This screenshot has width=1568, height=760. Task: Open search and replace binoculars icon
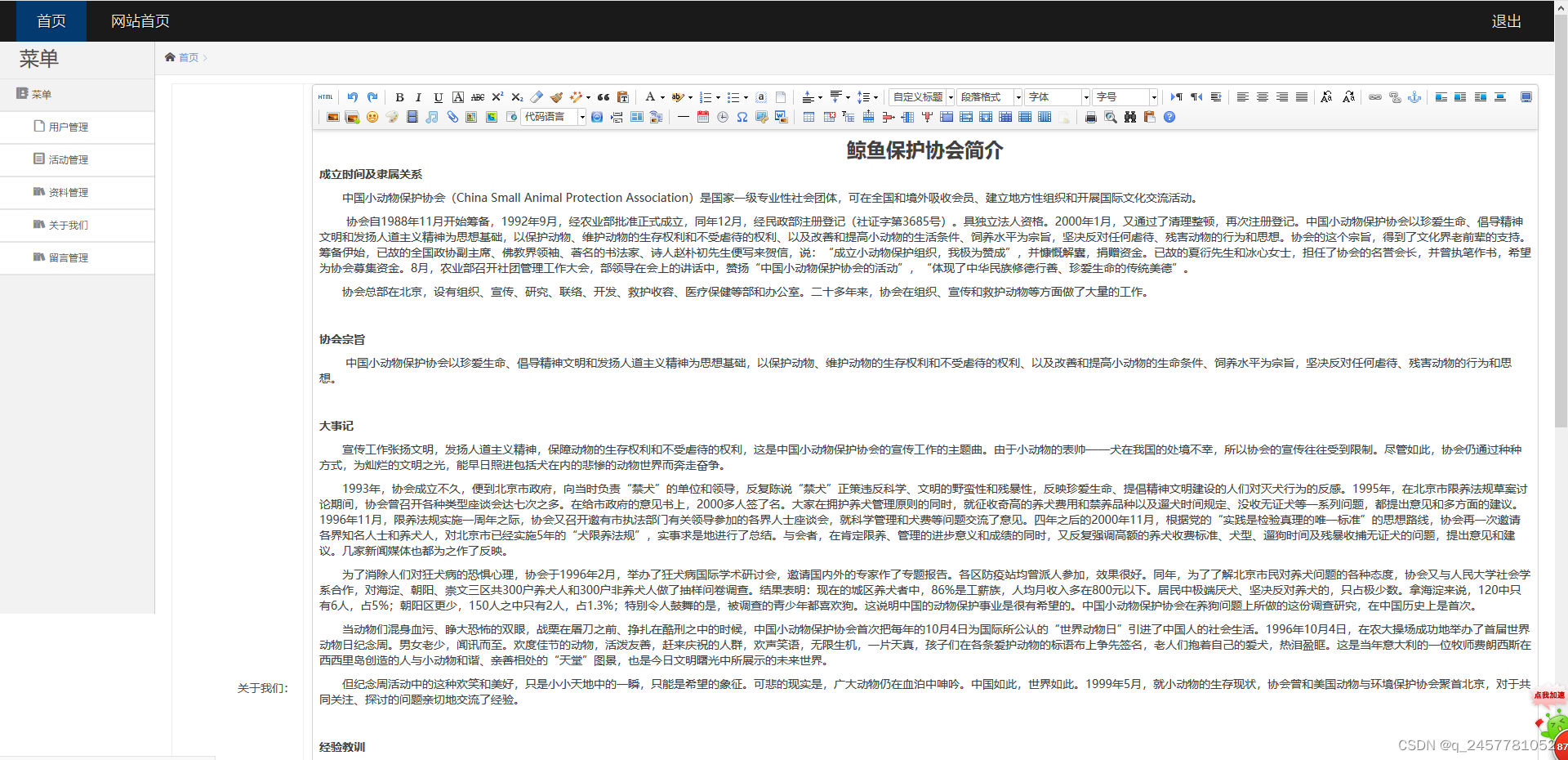[1129, 117]
